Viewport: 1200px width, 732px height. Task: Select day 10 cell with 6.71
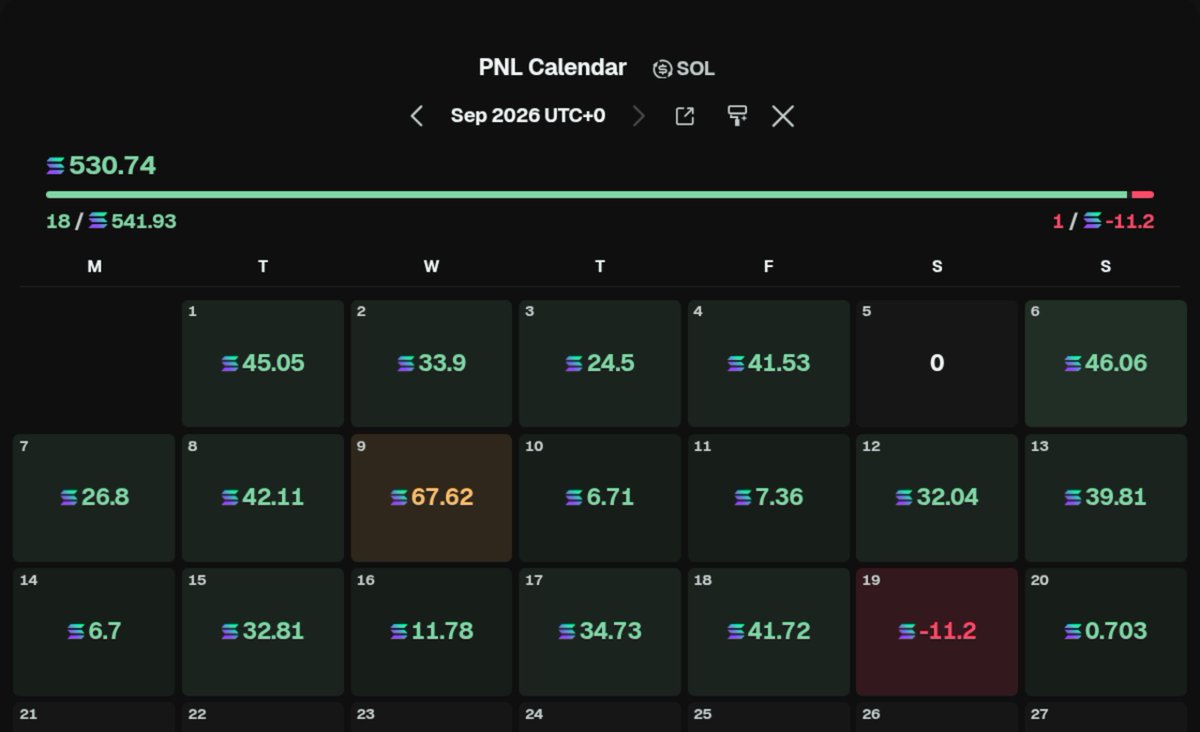[x=600, y=498]
